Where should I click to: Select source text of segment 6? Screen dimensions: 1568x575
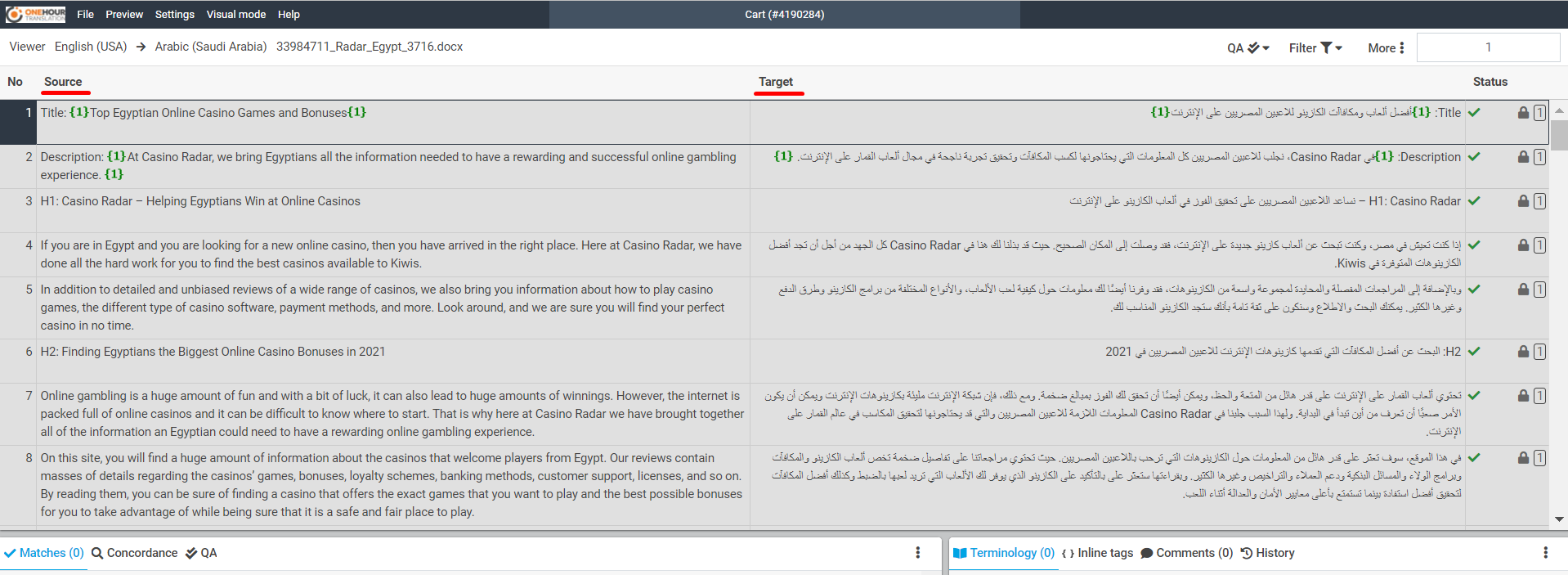click(213, 352)
